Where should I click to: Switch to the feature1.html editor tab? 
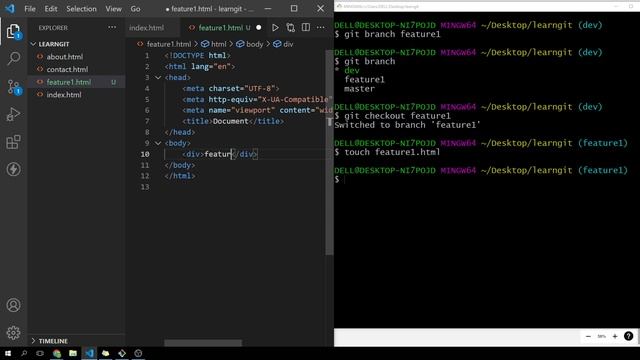coord(220,28)
